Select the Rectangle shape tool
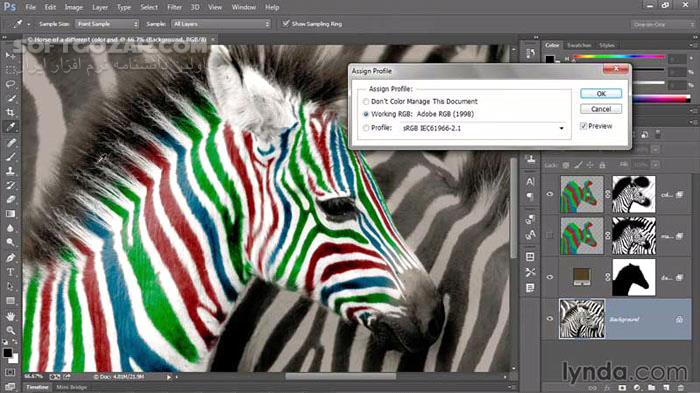 (10, 301)
